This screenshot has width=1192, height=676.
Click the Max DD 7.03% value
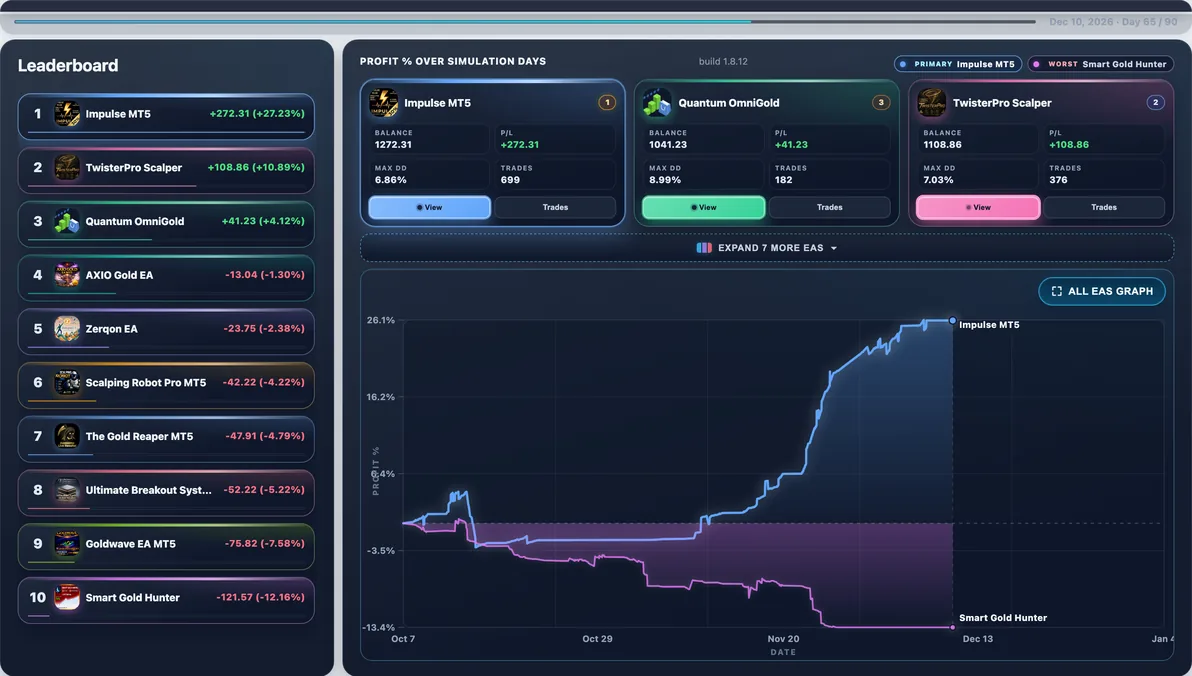[x=939, y=180]
